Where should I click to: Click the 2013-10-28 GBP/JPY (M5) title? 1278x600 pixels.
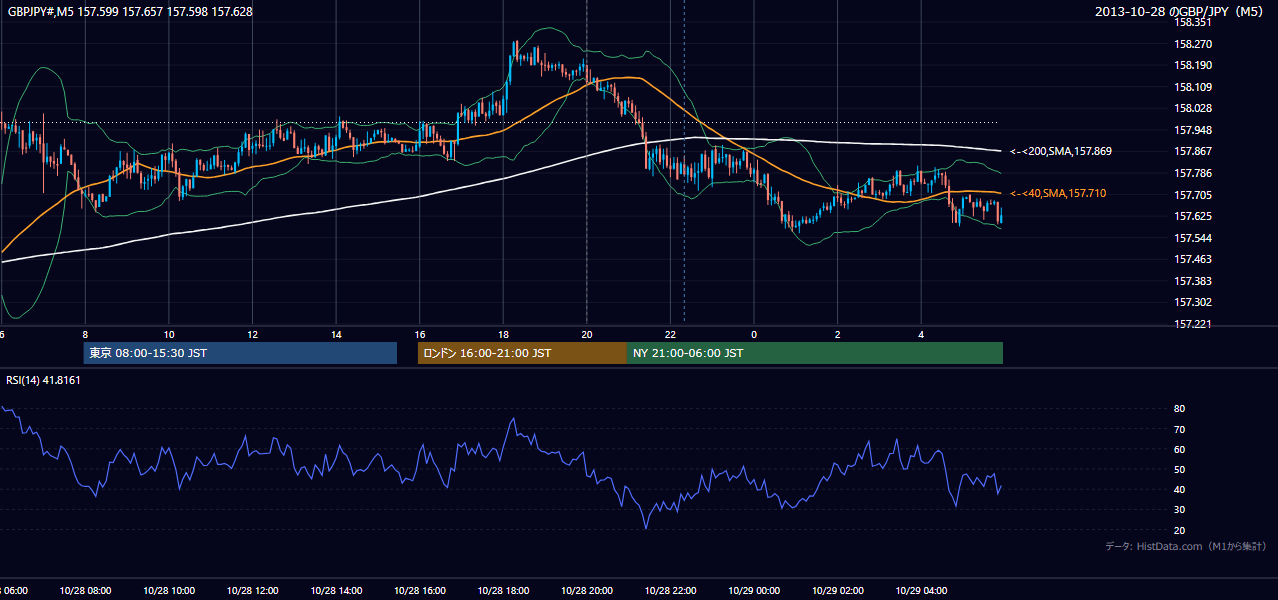1181,12
